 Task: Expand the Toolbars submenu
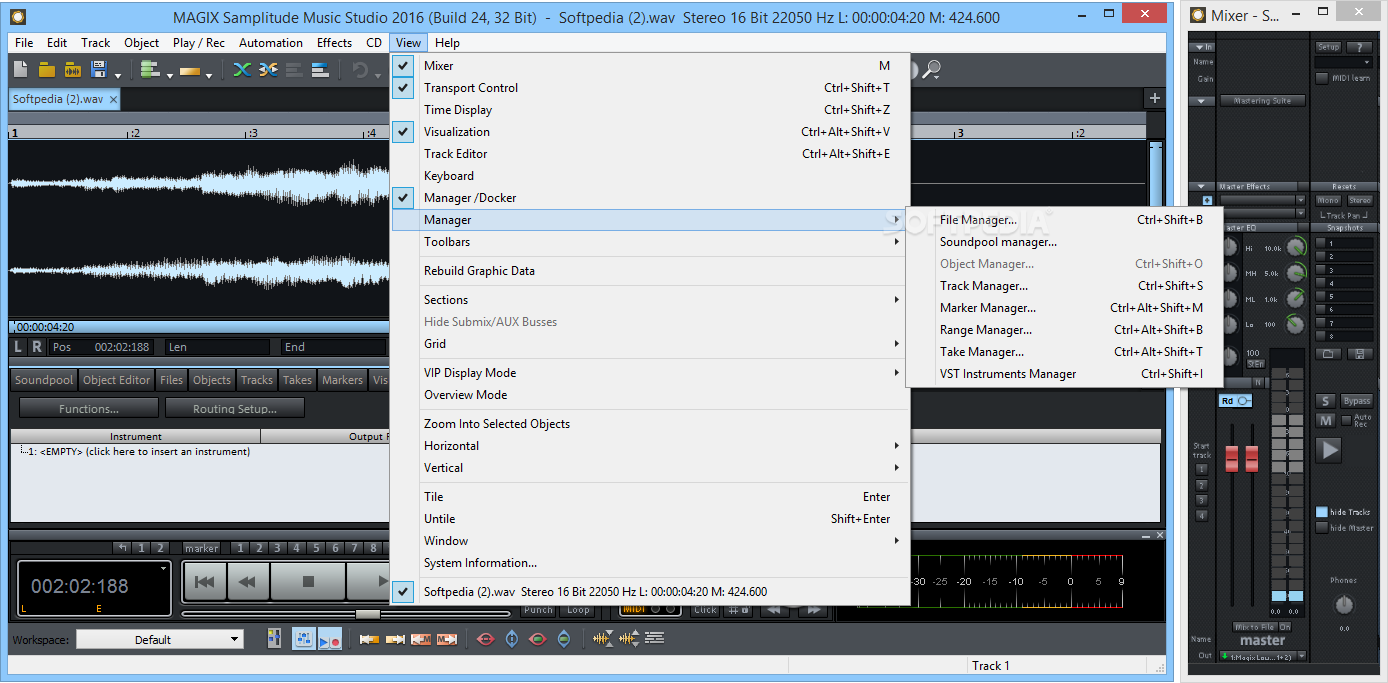click(650, 242)
